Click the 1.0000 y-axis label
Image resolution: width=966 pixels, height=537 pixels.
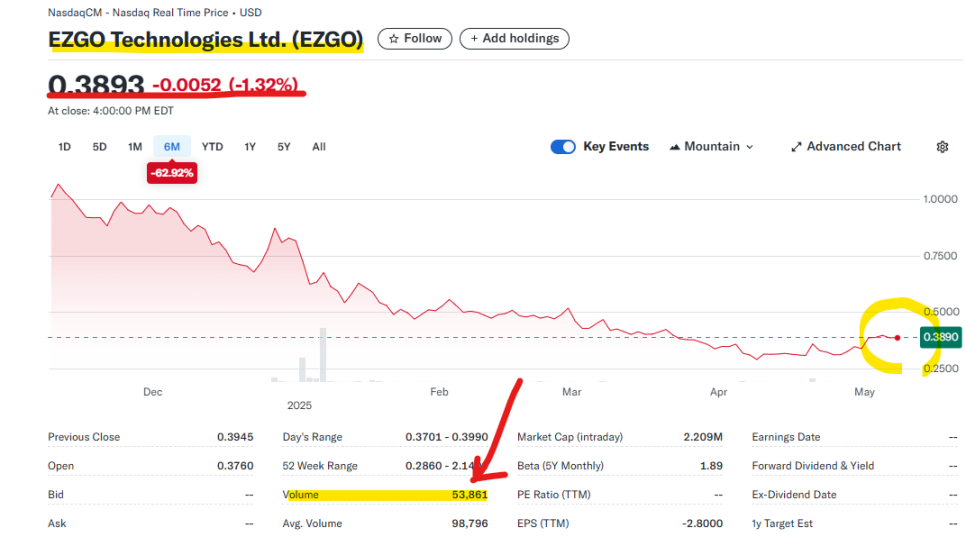pyautogui.click(x=940, y=199)
